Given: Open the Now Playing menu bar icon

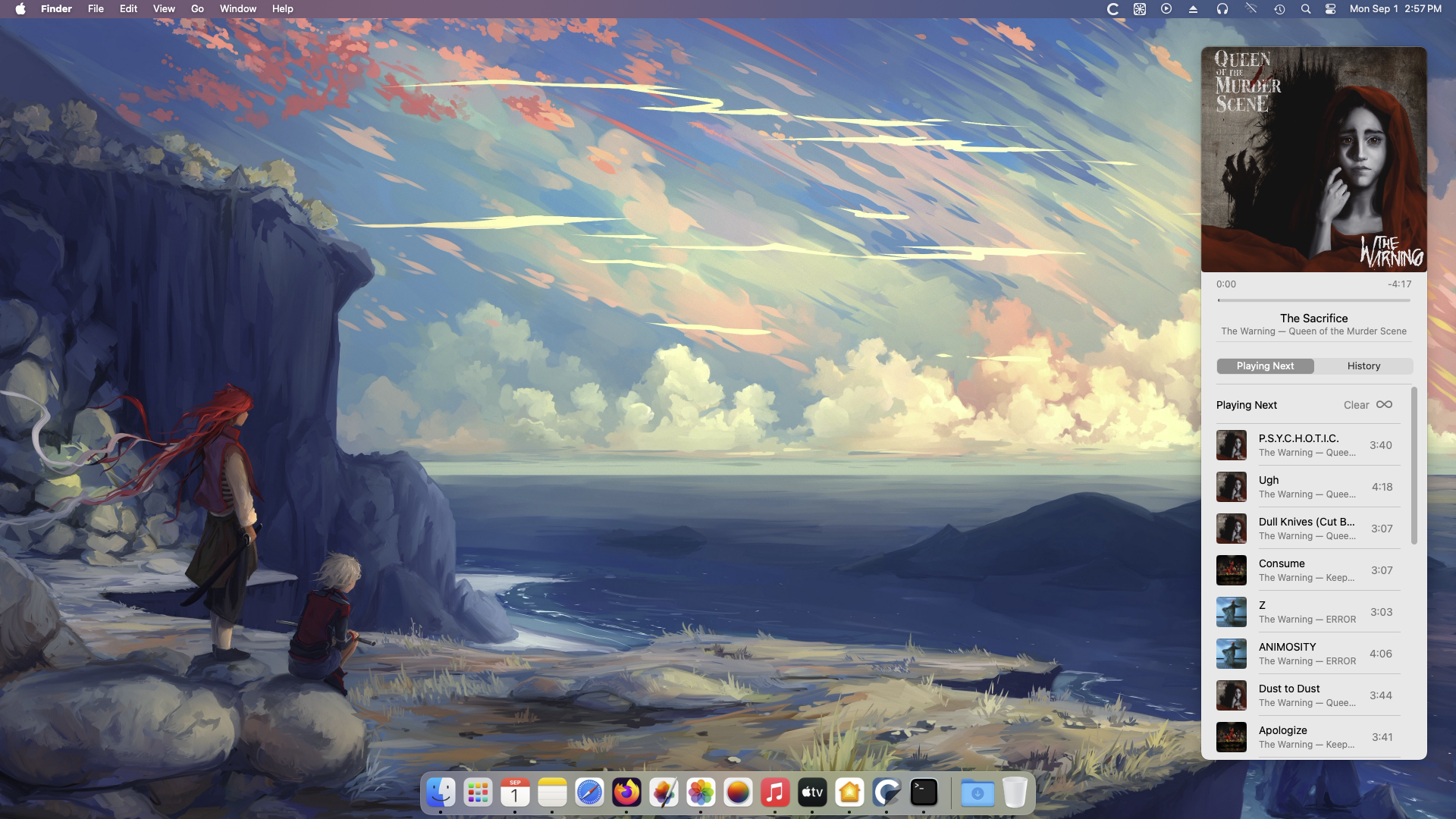Looking at the screenshot, I should (x=1166, y=9).
